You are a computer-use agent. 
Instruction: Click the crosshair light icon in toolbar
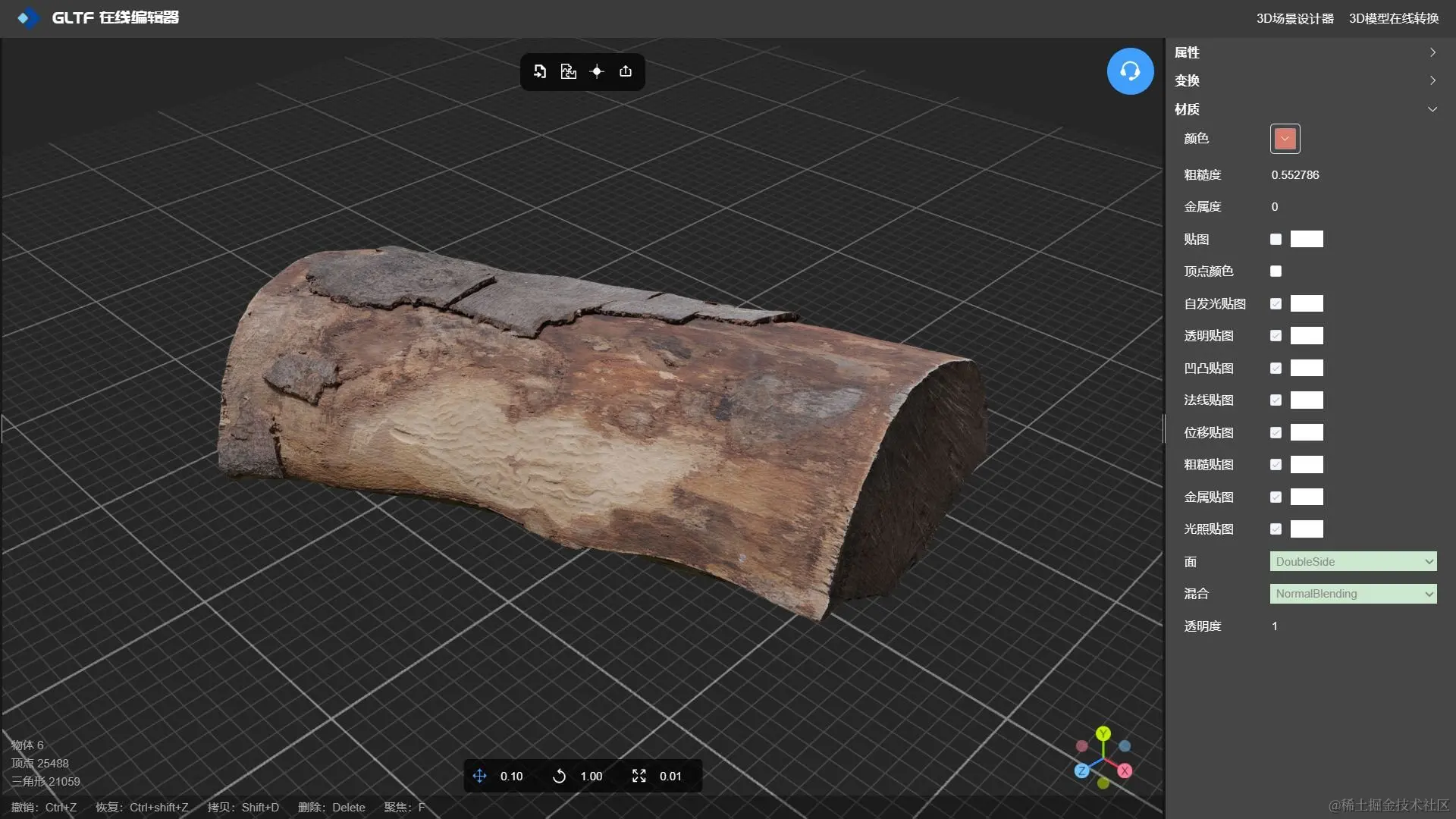point(597,71)
